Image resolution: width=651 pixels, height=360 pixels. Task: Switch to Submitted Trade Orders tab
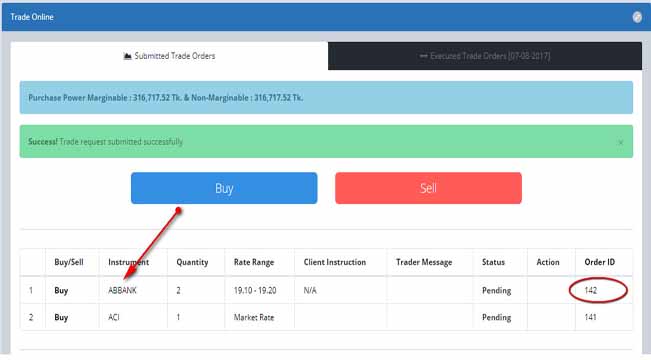(169, 56)
